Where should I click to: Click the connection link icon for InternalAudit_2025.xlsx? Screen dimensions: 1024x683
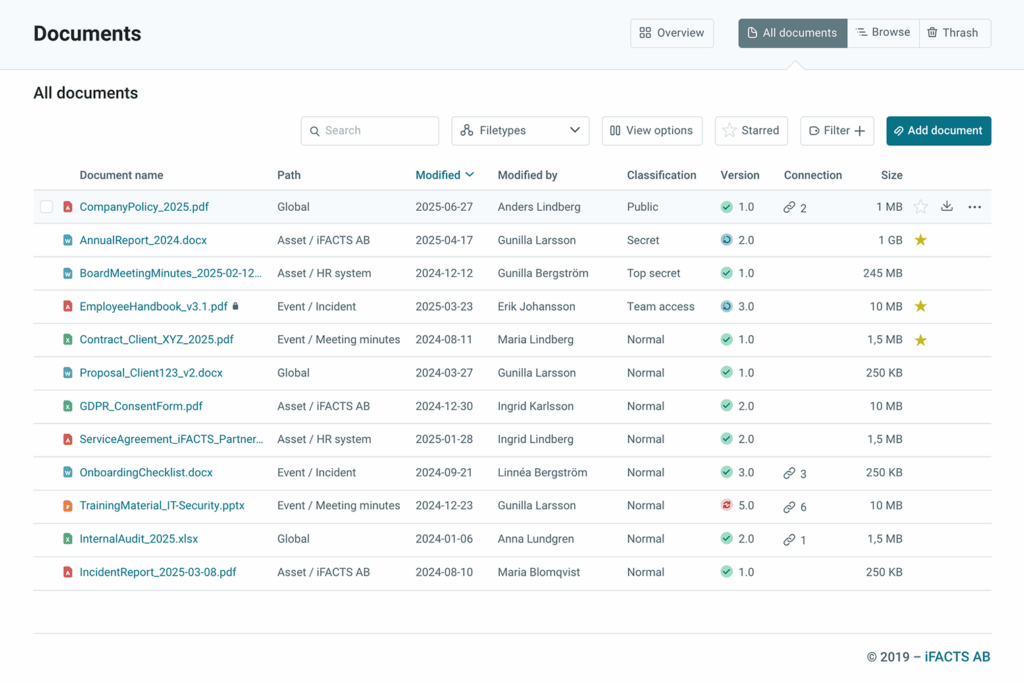(x=789, y=539)
